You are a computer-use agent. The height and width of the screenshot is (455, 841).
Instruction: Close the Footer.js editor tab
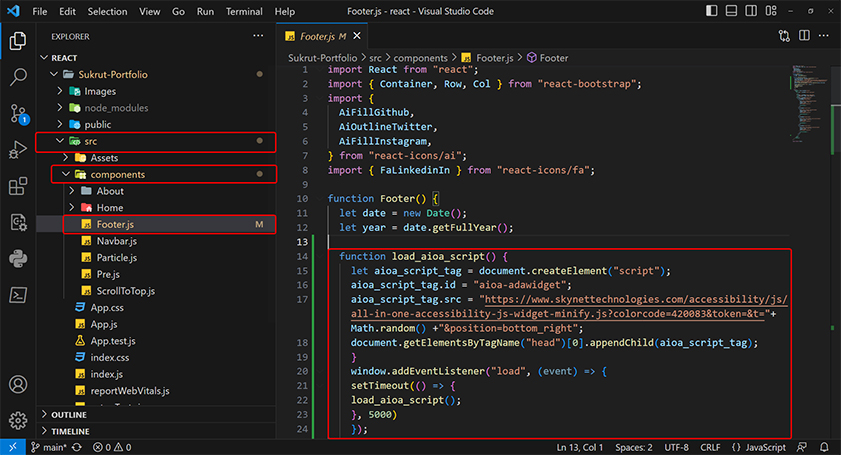click(357, 36)
